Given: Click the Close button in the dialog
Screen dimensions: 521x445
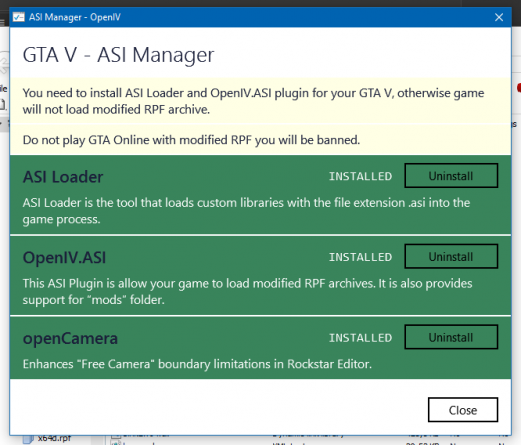Looking at the screenshot, I should (x=463, y=410).
